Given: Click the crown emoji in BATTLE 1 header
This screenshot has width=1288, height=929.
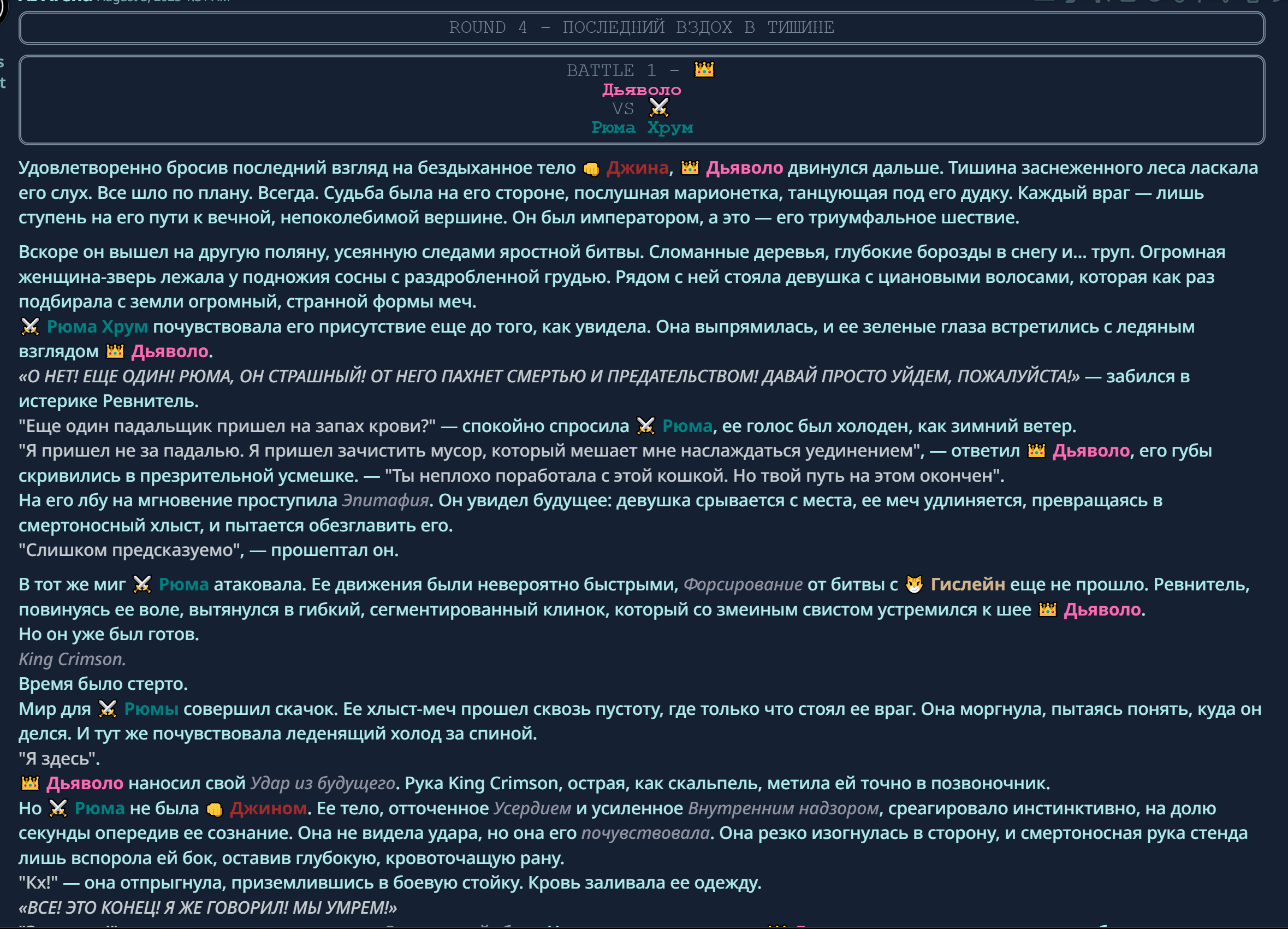Looking at the screenshot, I should (704, 70).
